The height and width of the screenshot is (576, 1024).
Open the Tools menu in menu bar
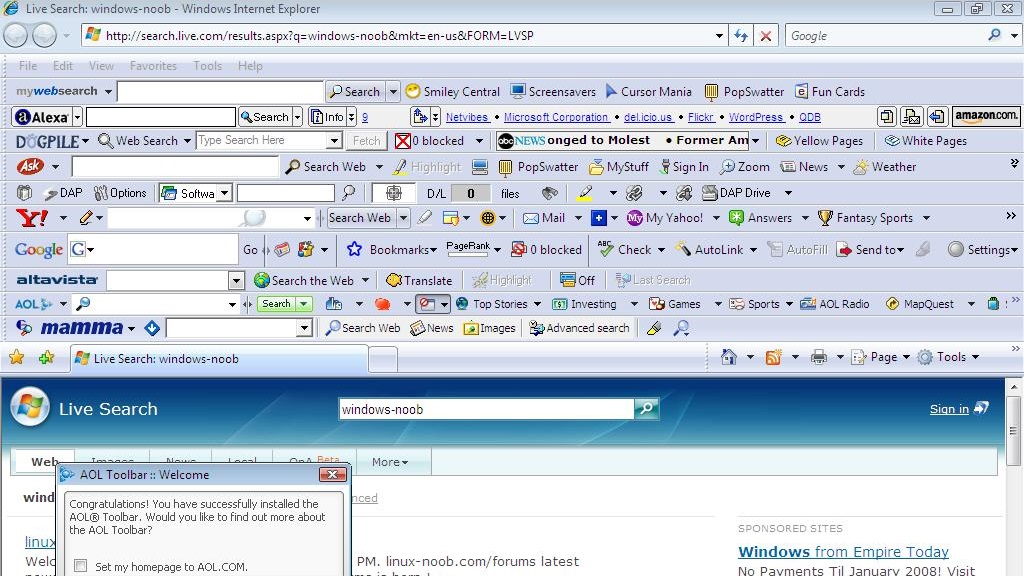click(x=207, y=66)
